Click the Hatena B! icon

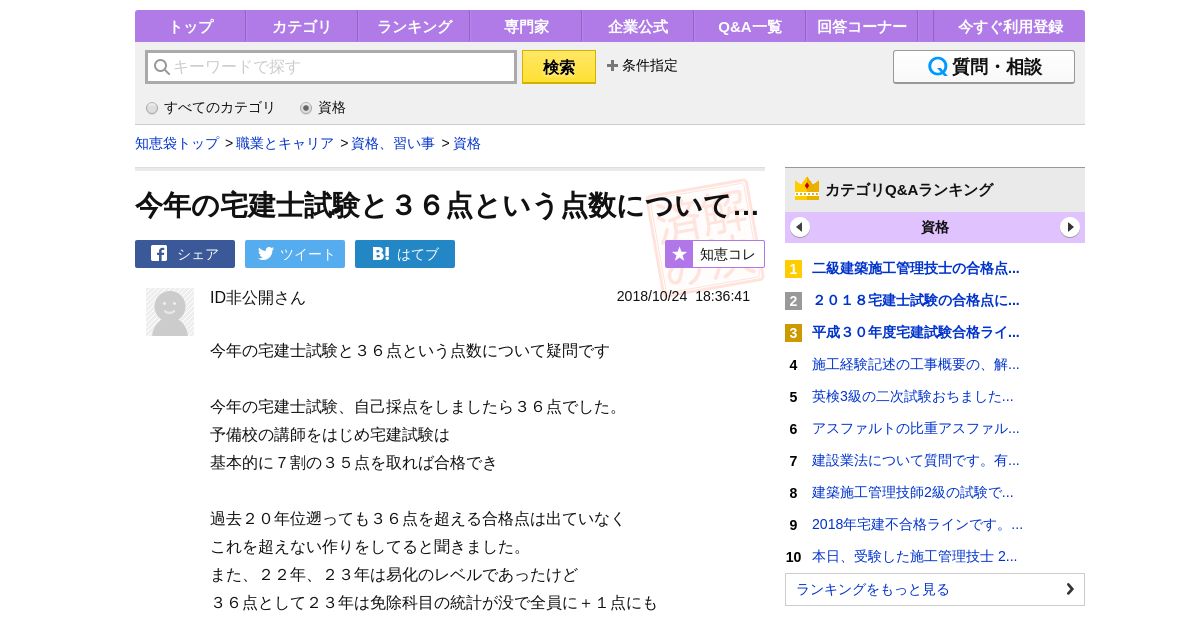tap(380, 254)
